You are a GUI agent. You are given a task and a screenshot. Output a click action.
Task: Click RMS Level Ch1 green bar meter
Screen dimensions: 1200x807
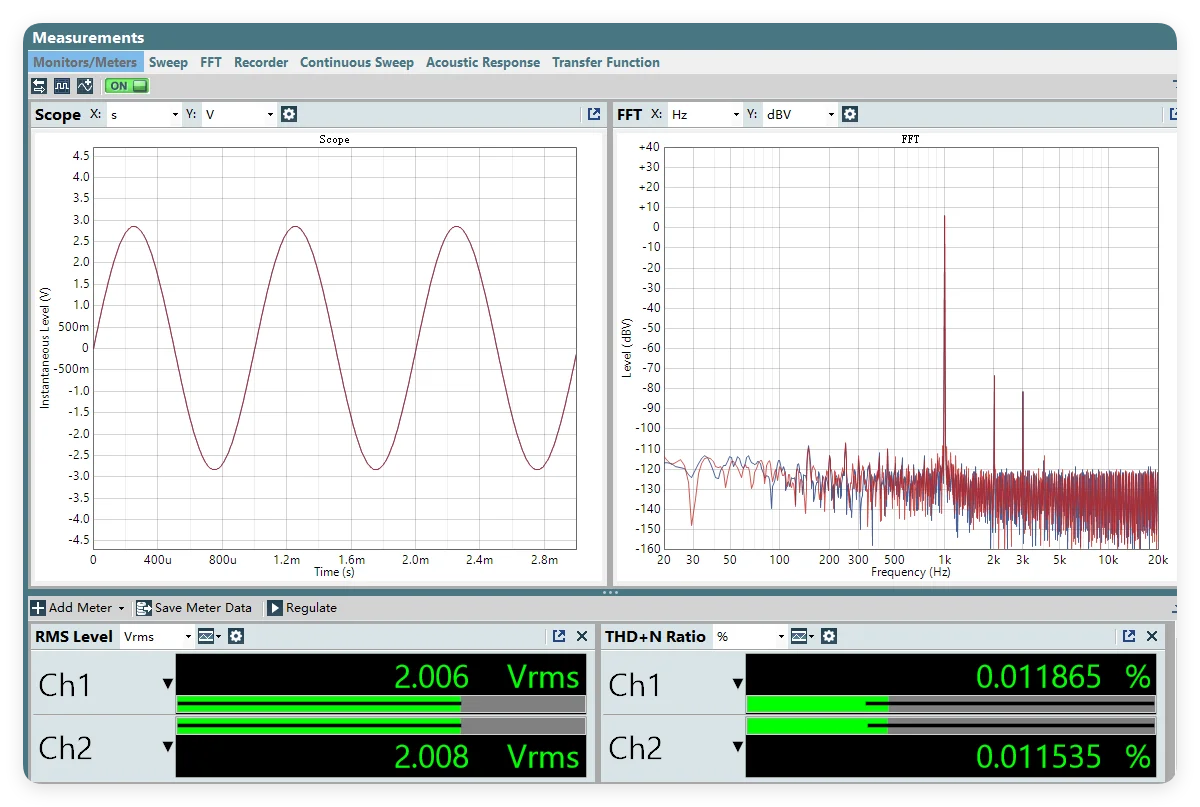pos(381,704)
